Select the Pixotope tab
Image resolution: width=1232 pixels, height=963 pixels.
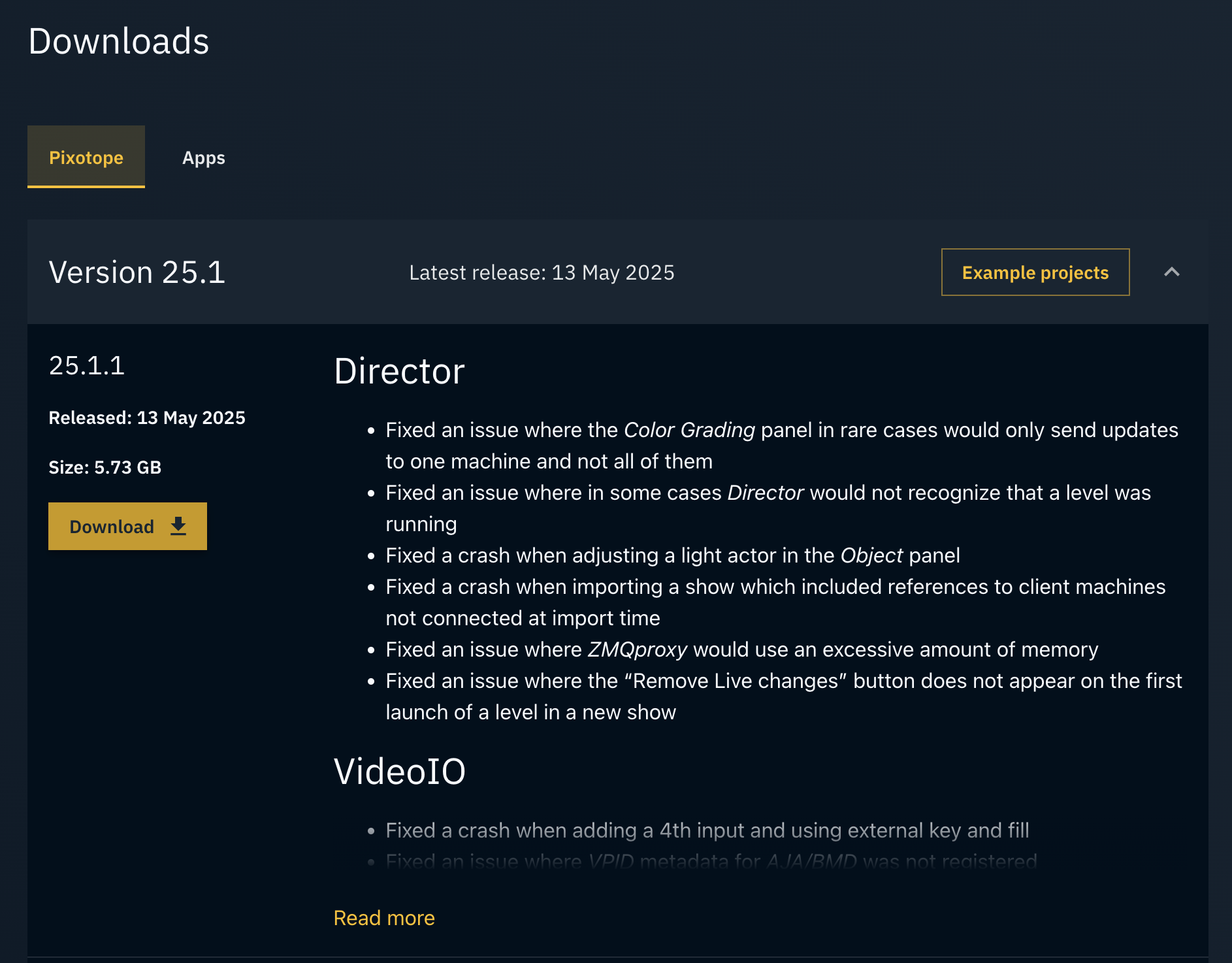click(86, 157)
